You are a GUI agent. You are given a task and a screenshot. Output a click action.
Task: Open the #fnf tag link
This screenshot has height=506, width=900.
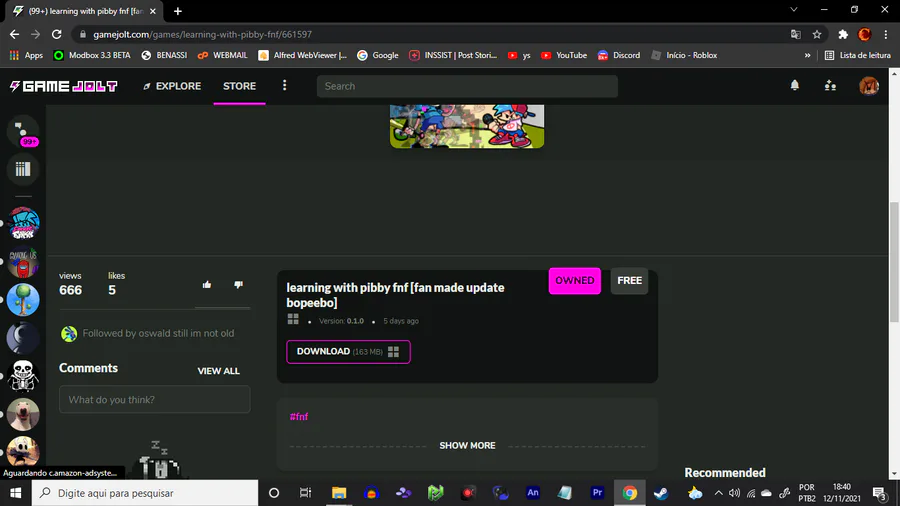pos(298,417)
